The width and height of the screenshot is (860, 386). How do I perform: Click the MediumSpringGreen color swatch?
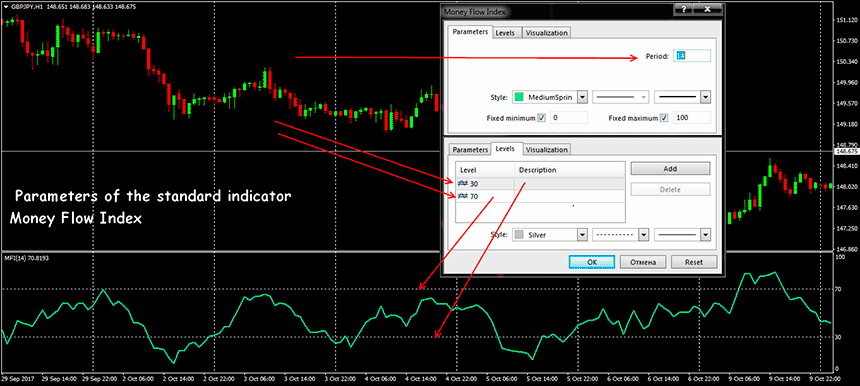click(x=519, y=98)
